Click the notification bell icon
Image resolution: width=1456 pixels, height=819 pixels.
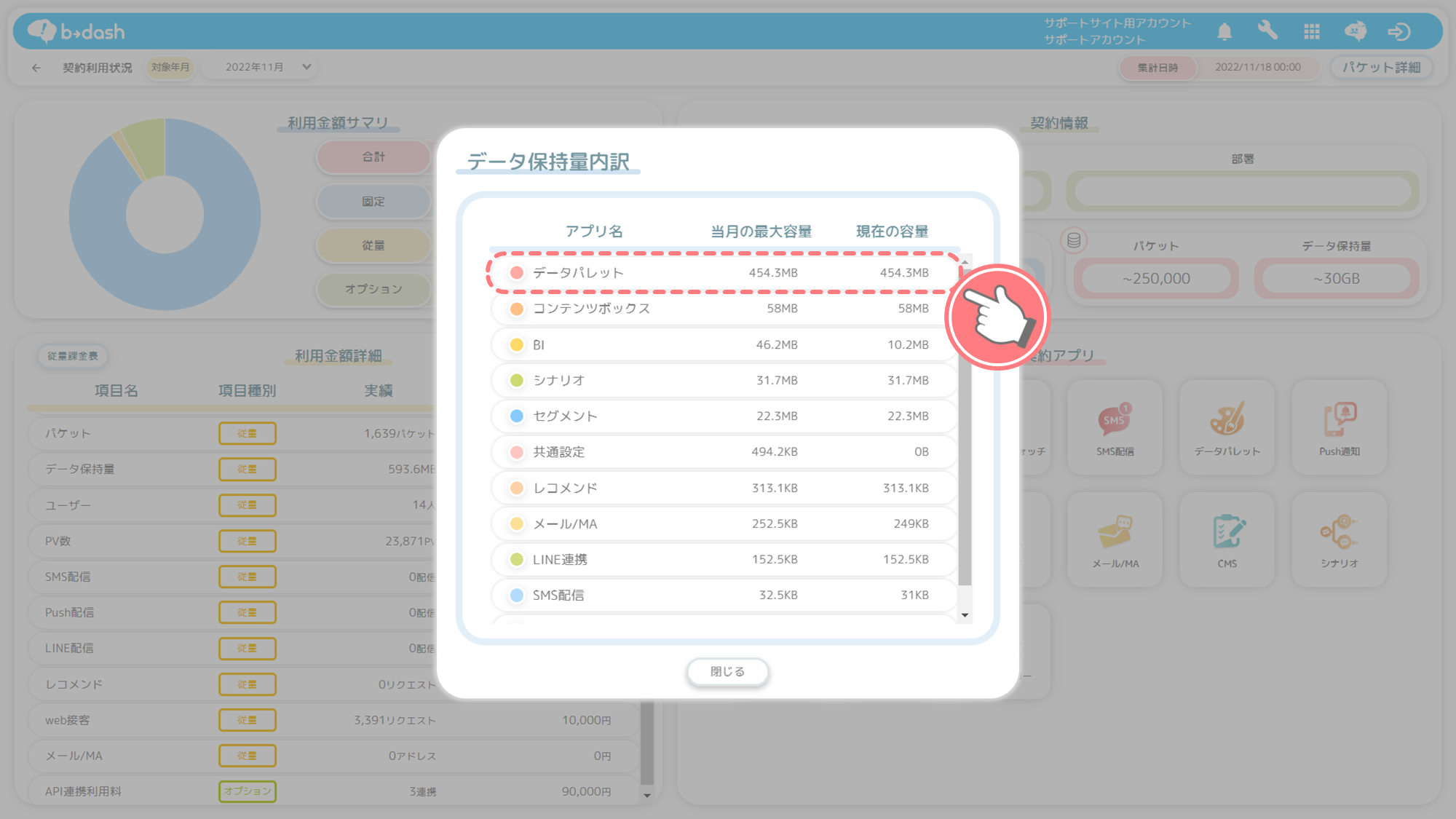coord(1224,31)
